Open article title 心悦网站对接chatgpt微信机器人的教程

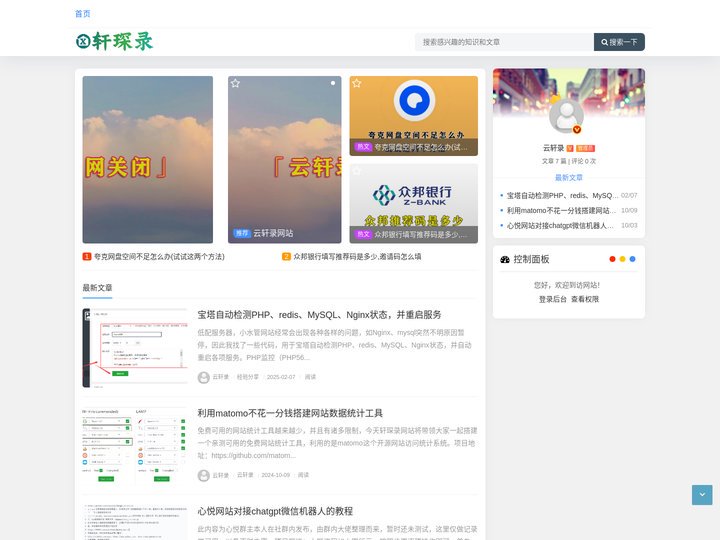coord(275,511)
